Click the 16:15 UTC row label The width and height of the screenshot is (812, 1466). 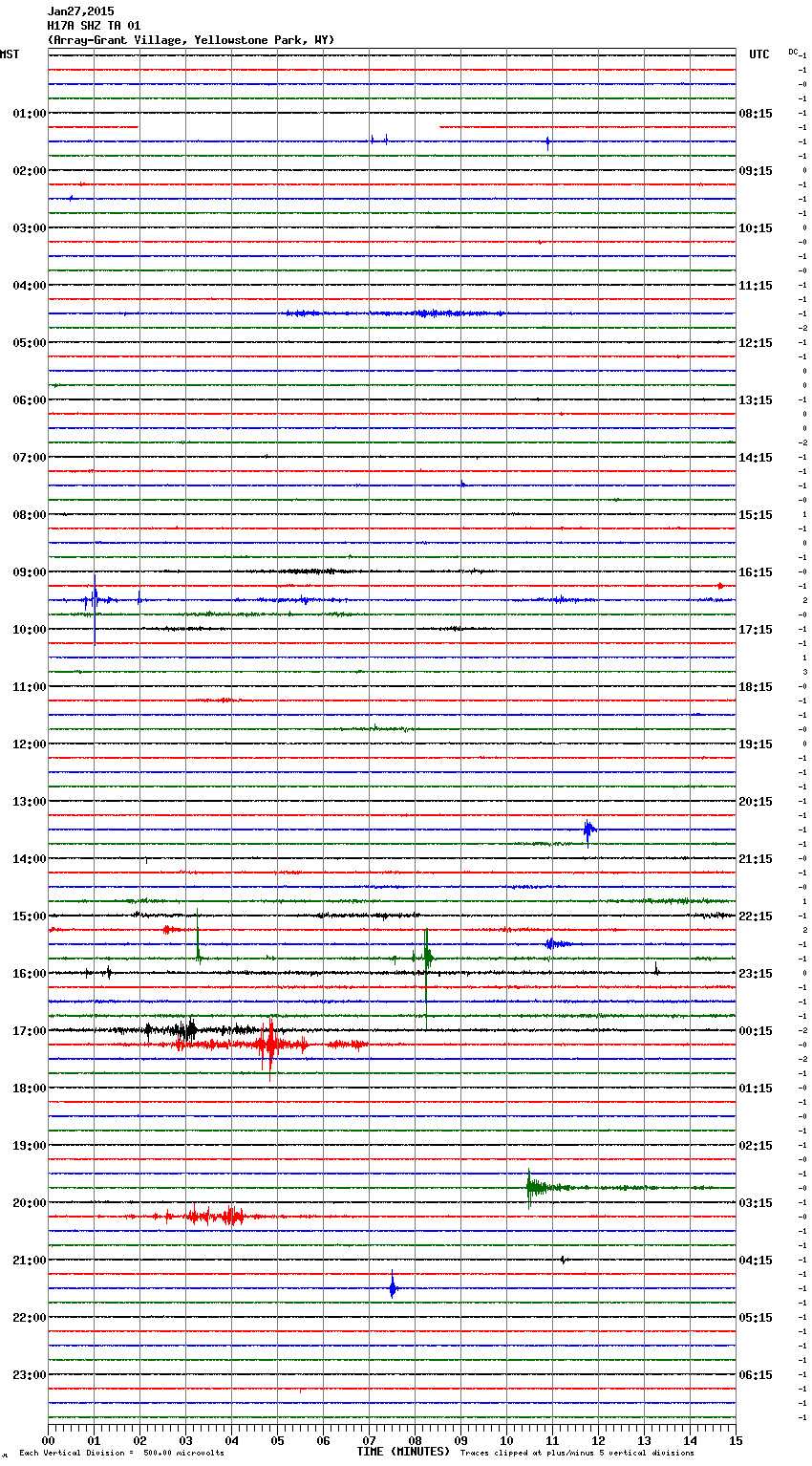pyautogui.click(x=756, y=572)
